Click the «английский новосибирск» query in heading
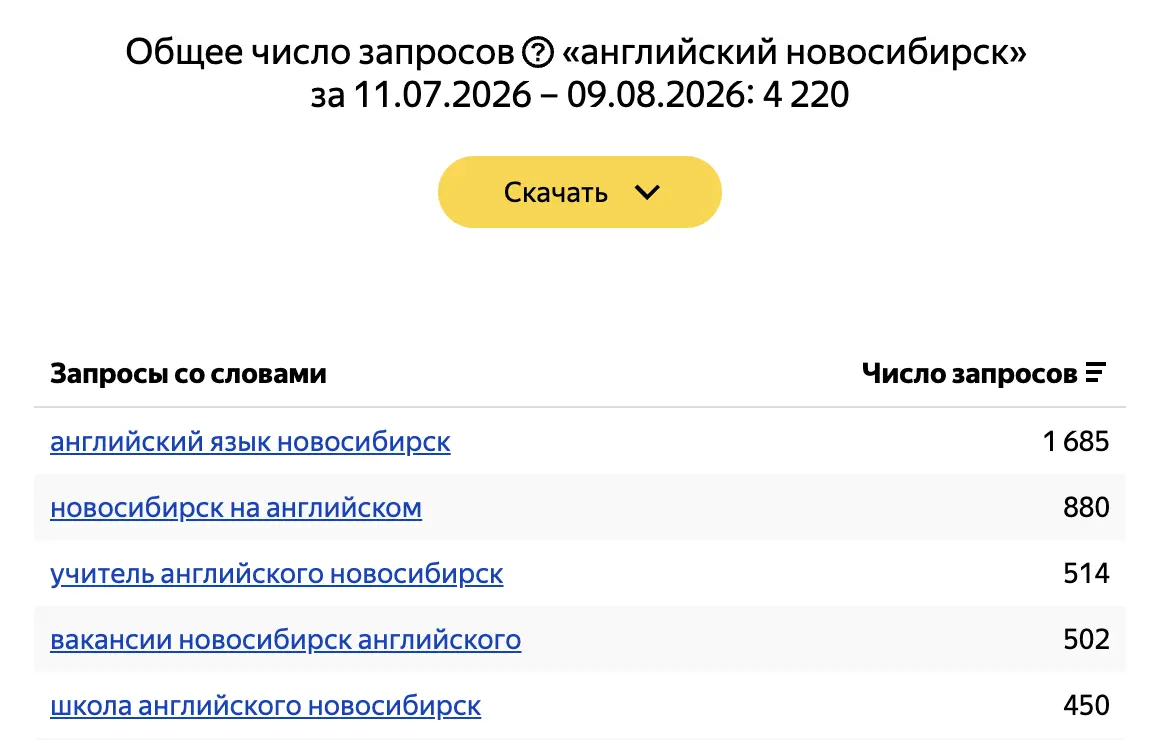The height and width of the screenshot is (740, 1158). (x=794, y=52)
